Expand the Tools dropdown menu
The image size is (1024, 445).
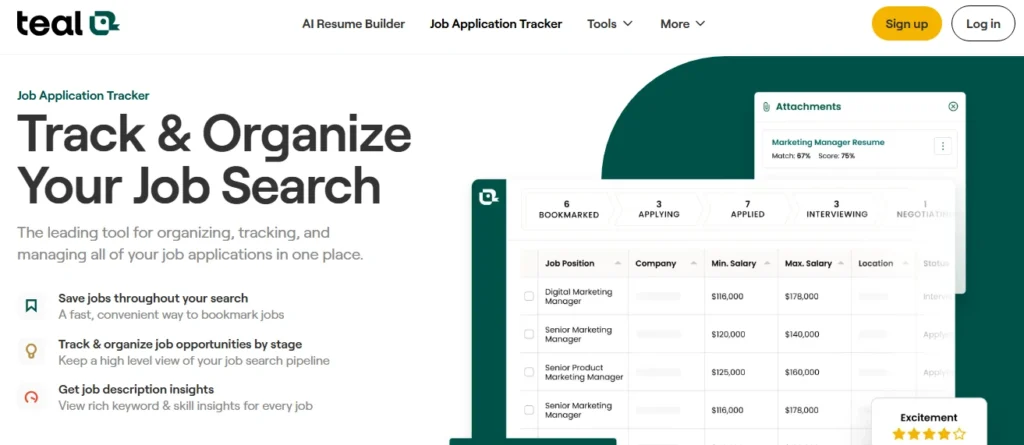(610, 24)
